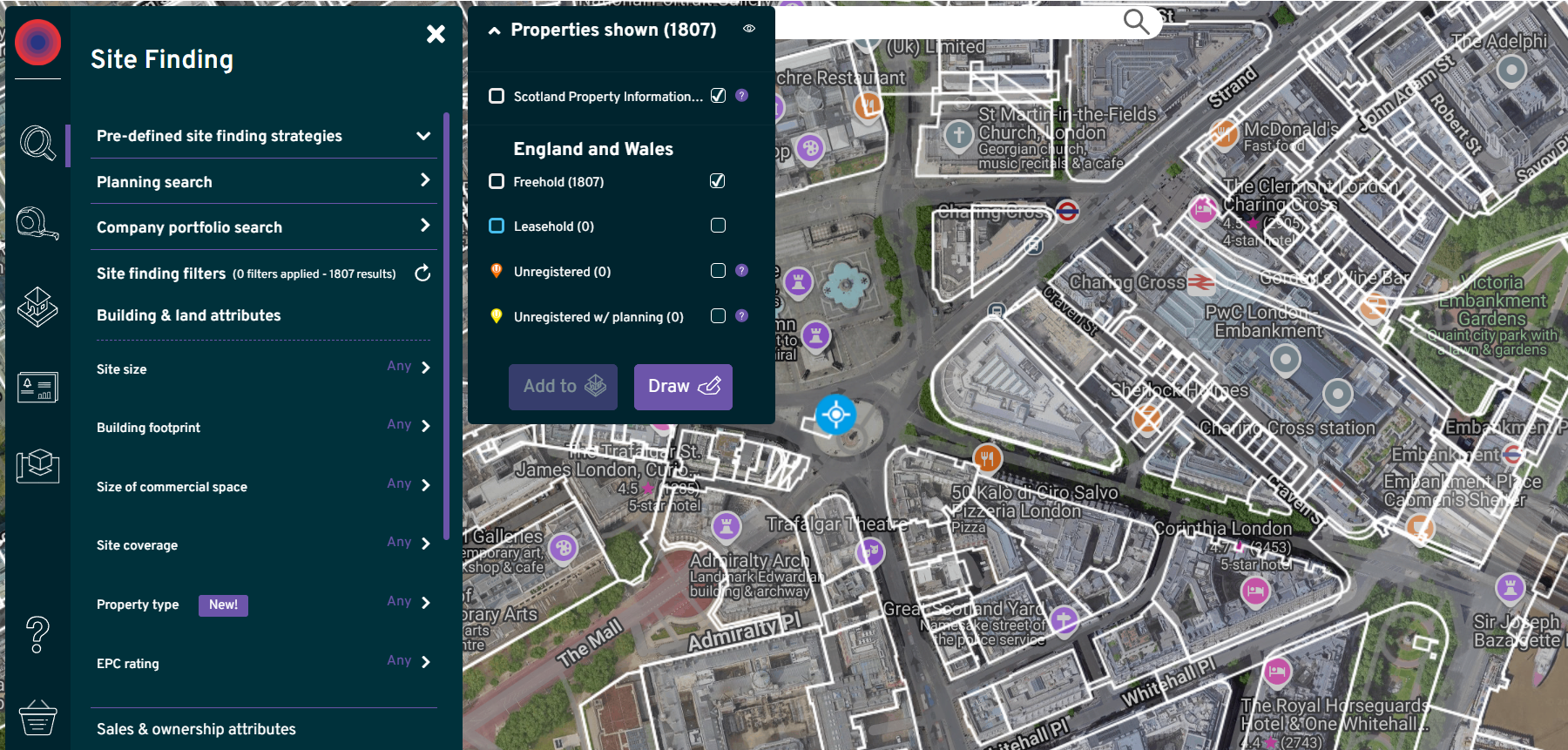This screenshot has height=750, width=1568.
Task: Toggle properties shown eye icon
Action: click(749, 29)
